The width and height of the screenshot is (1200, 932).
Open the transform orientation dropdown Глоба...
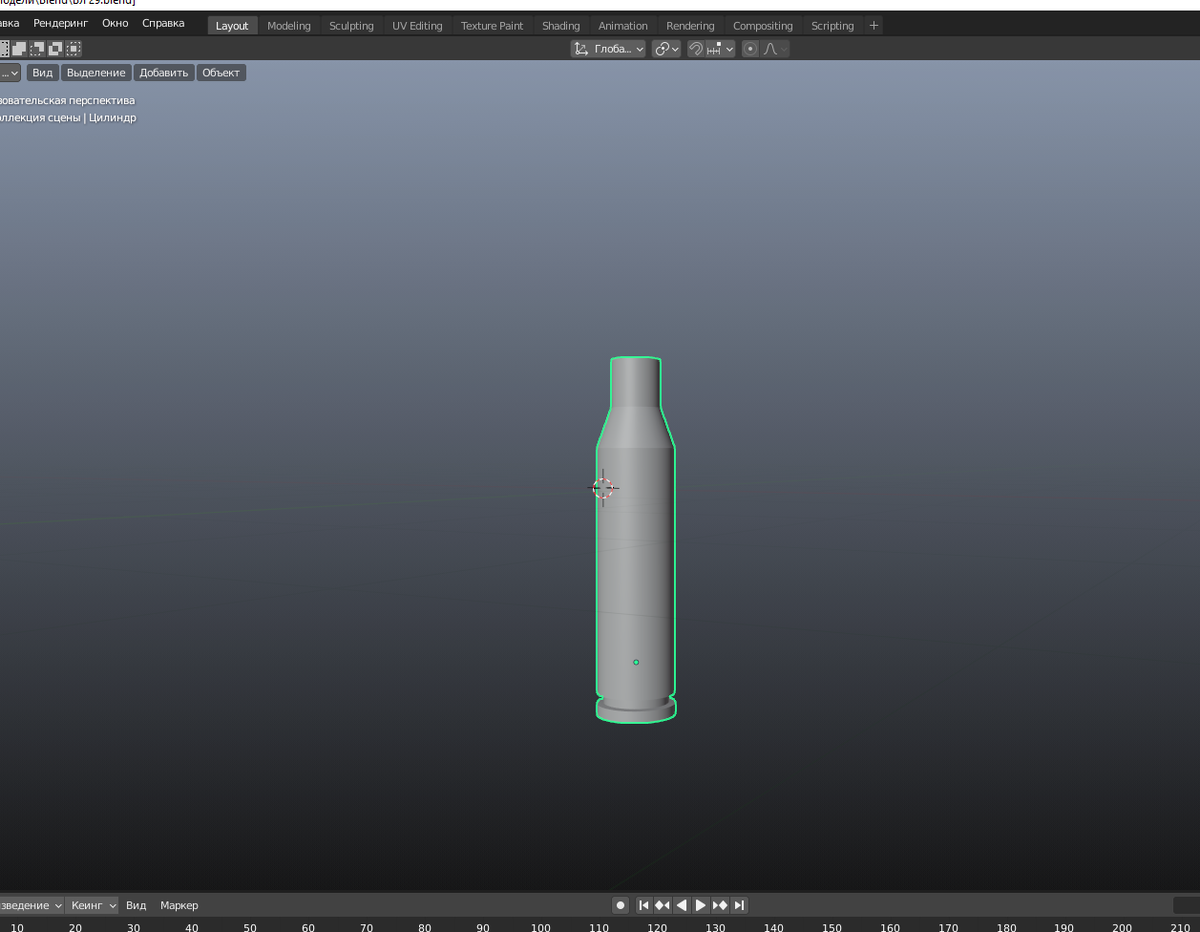(x=608, y=48)
